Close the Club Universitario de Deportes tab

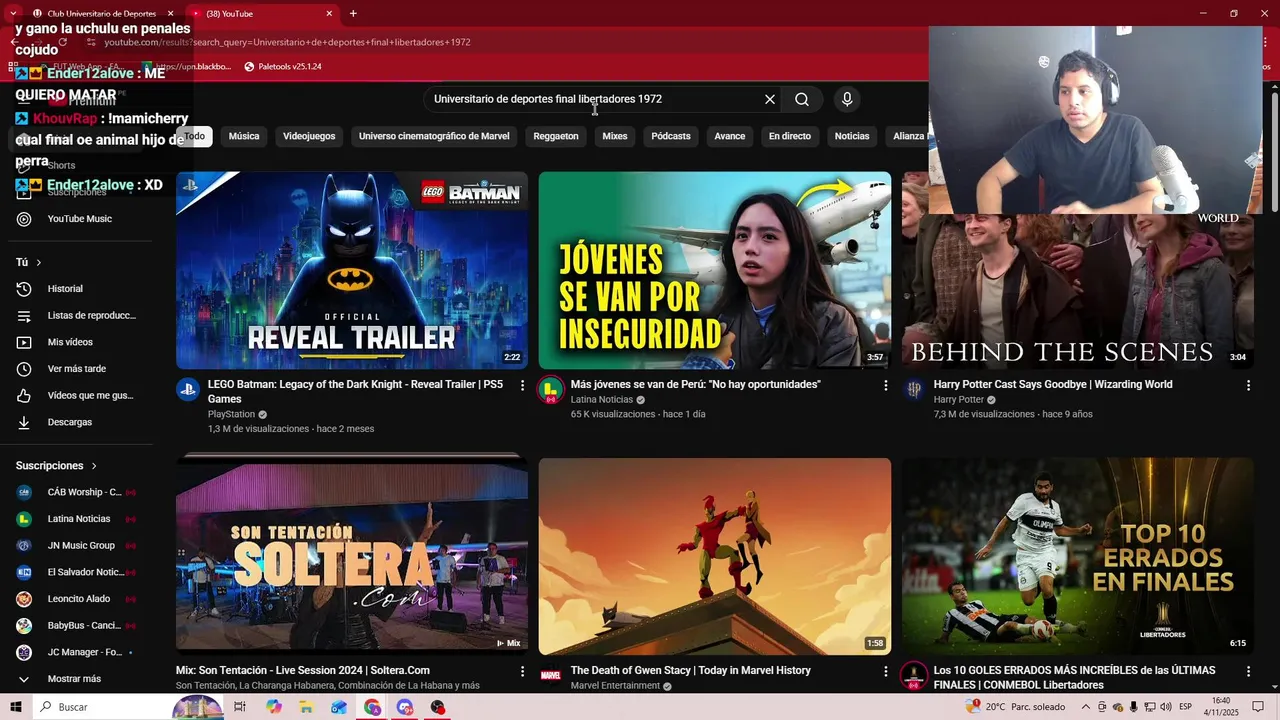point(170,14)
